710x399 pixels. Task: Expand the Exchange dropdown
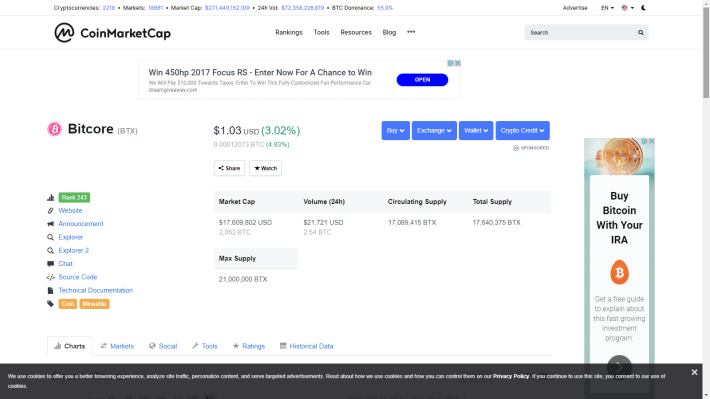pos(434,130)
